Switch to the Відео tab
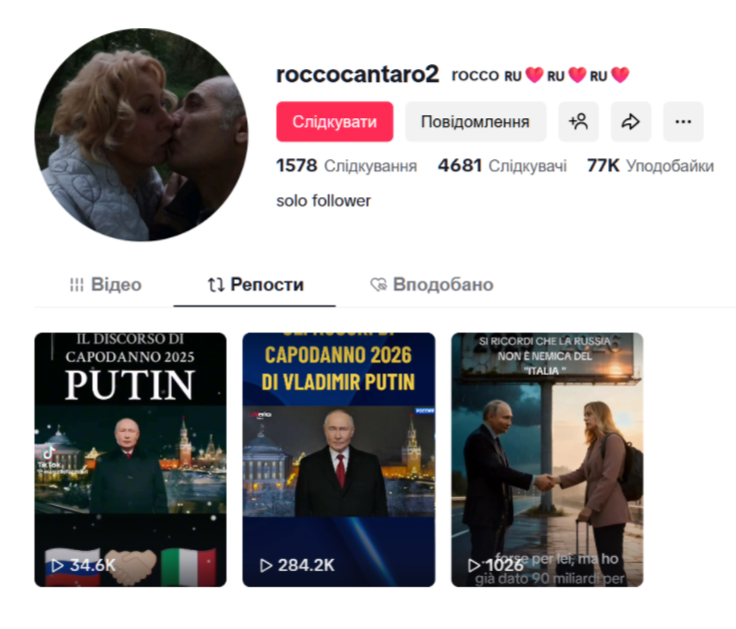This screenshot has width=736, height=629. point(105,285)
